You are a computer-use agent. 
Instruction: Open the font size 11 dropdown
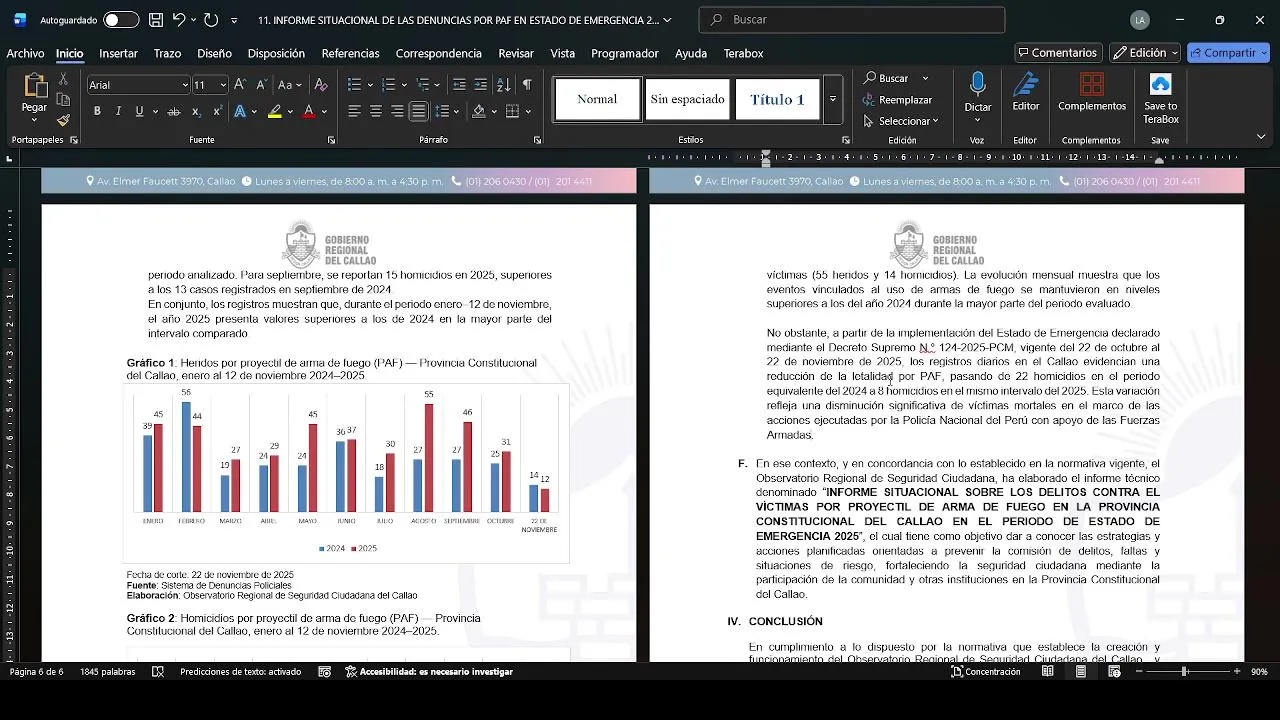point(223,85)
